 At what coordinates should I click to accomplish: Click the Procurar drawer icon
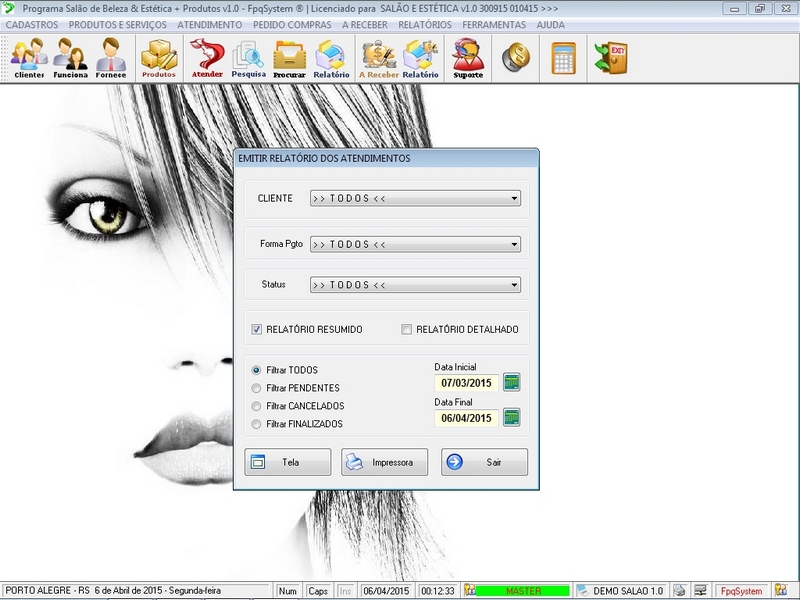point(289,58)
